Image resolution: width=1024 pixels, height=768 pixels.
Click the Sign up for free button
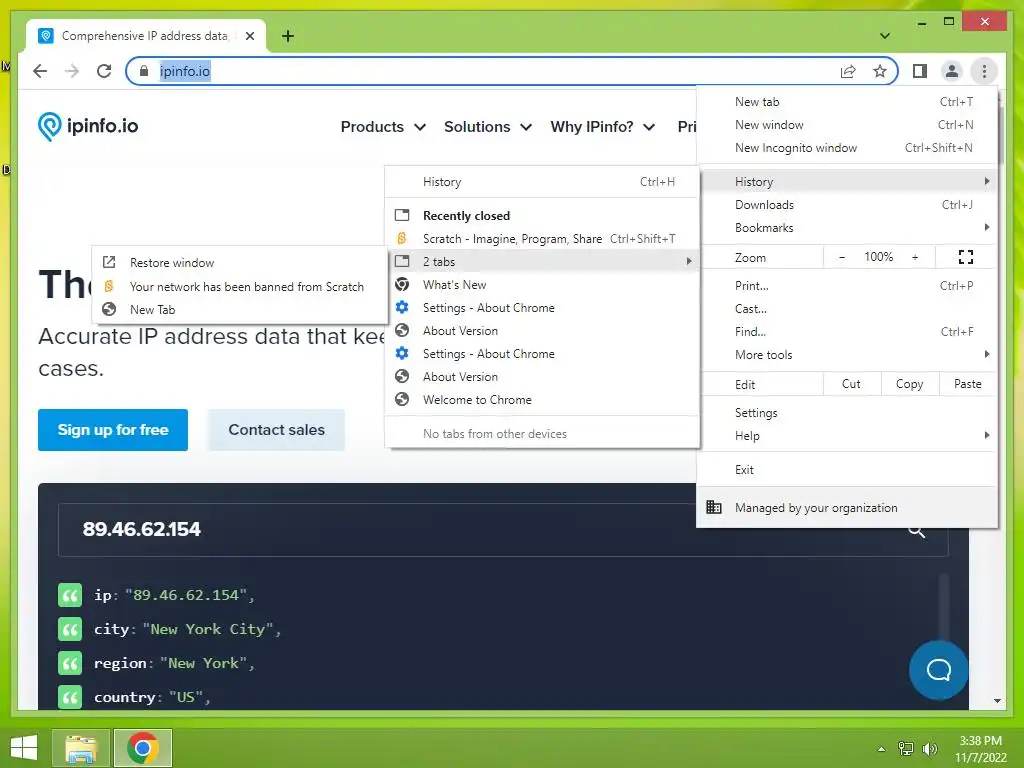(x=113, y=430)
